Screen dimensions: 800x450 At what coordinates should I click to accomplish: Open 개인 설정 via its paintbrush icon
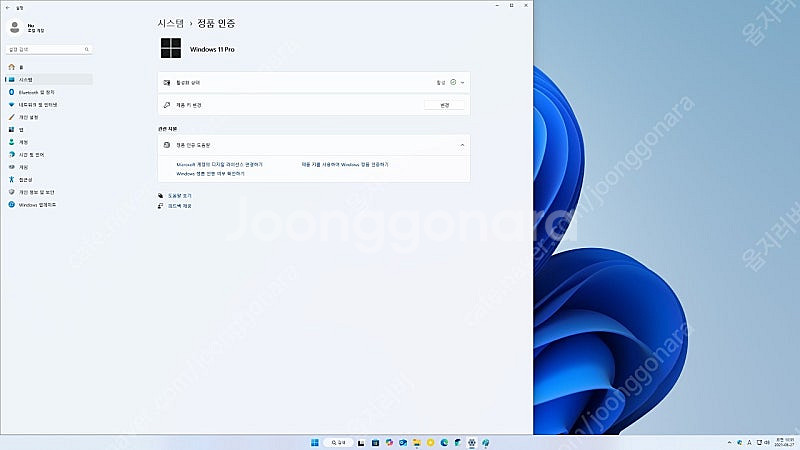(x=12, y=117)
